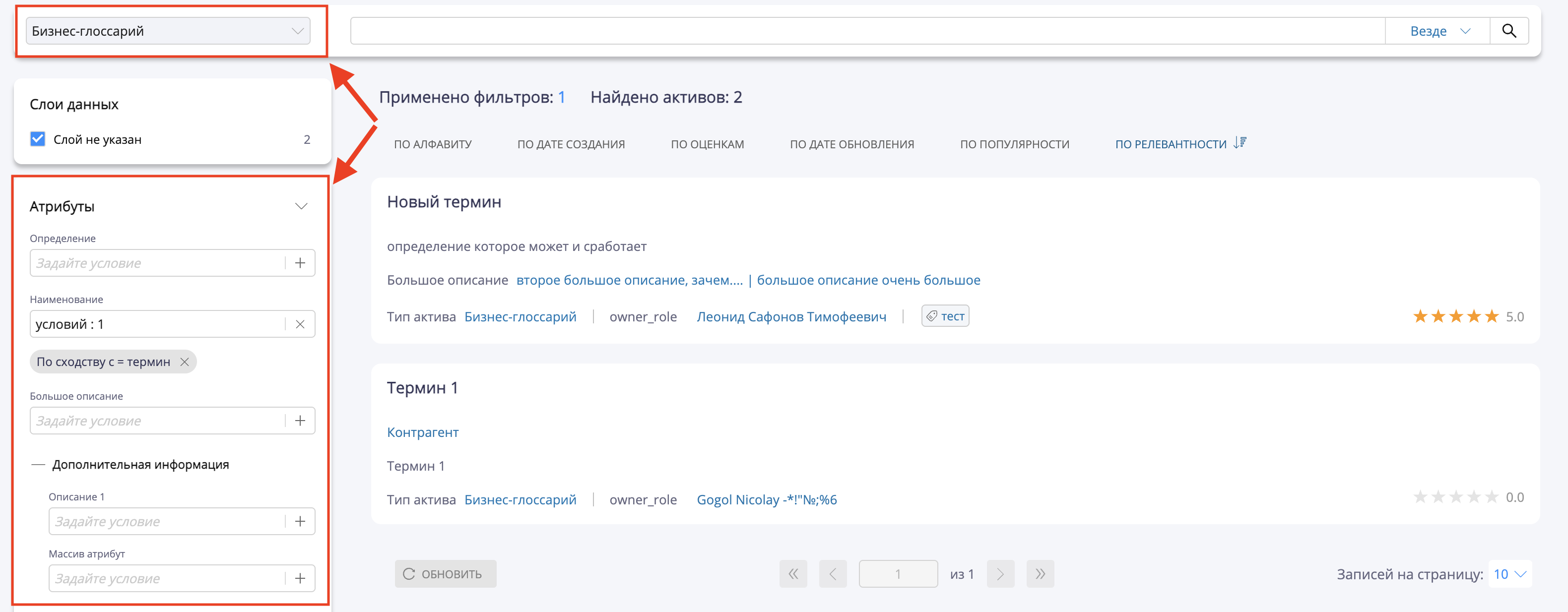The image size is (1568, 612).
Task: Uncheck 'Слой не указан' checkbox
Action: click(x=38, y=139)
